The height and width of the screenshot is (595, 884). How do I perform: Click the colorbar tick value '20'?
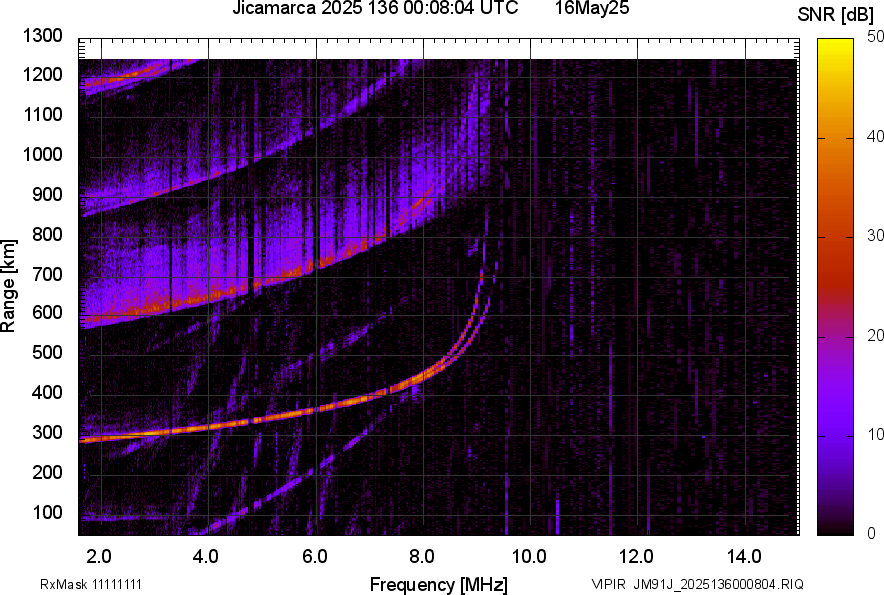pos(876,336)
